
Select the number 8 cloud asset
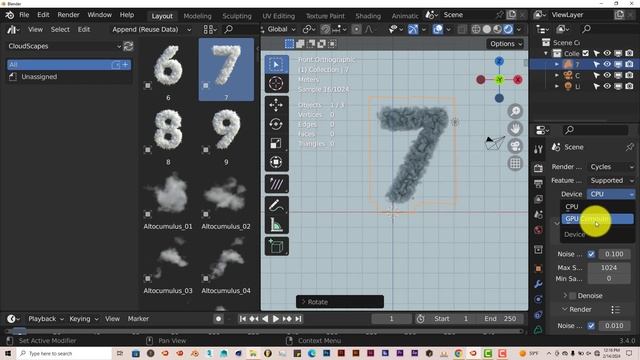tap(168, 136)
